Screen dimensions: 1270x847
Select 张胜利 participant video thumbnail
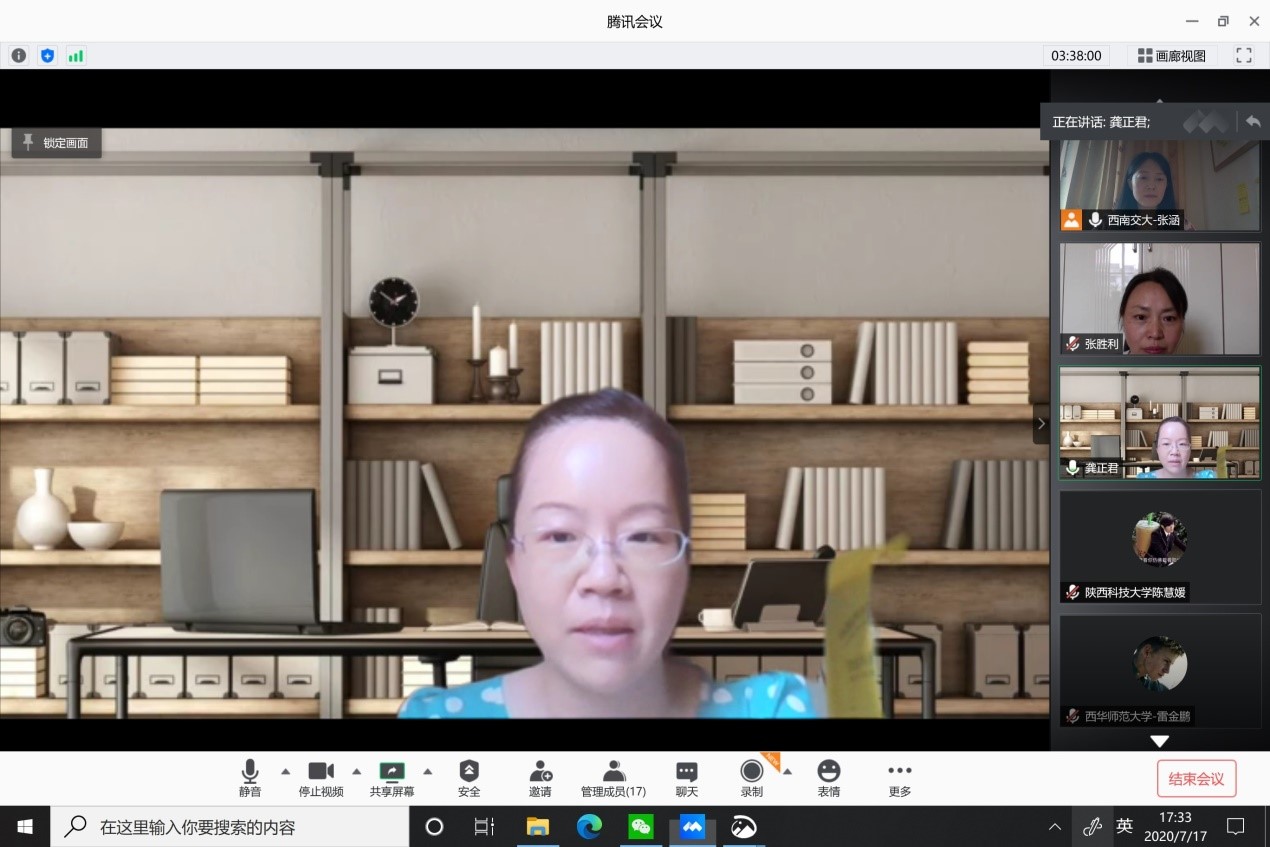[1159, 299]
